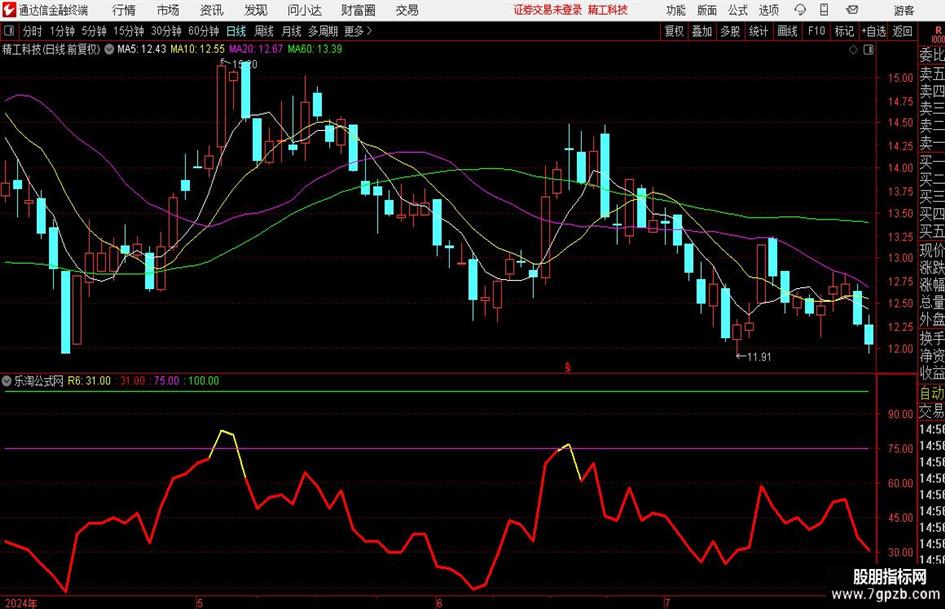Click the 游客 guest account button
945x609 pixels.
coord(903,10)
